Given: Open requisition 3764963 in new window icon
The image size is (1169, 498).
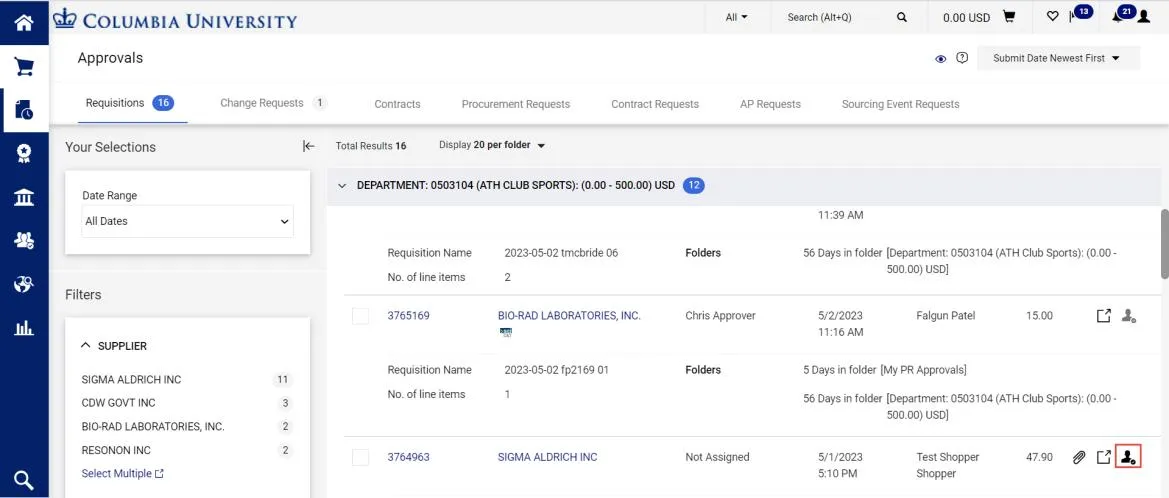Looking at the screenshot, I should pyautogui.click(x=1103, y=457).
